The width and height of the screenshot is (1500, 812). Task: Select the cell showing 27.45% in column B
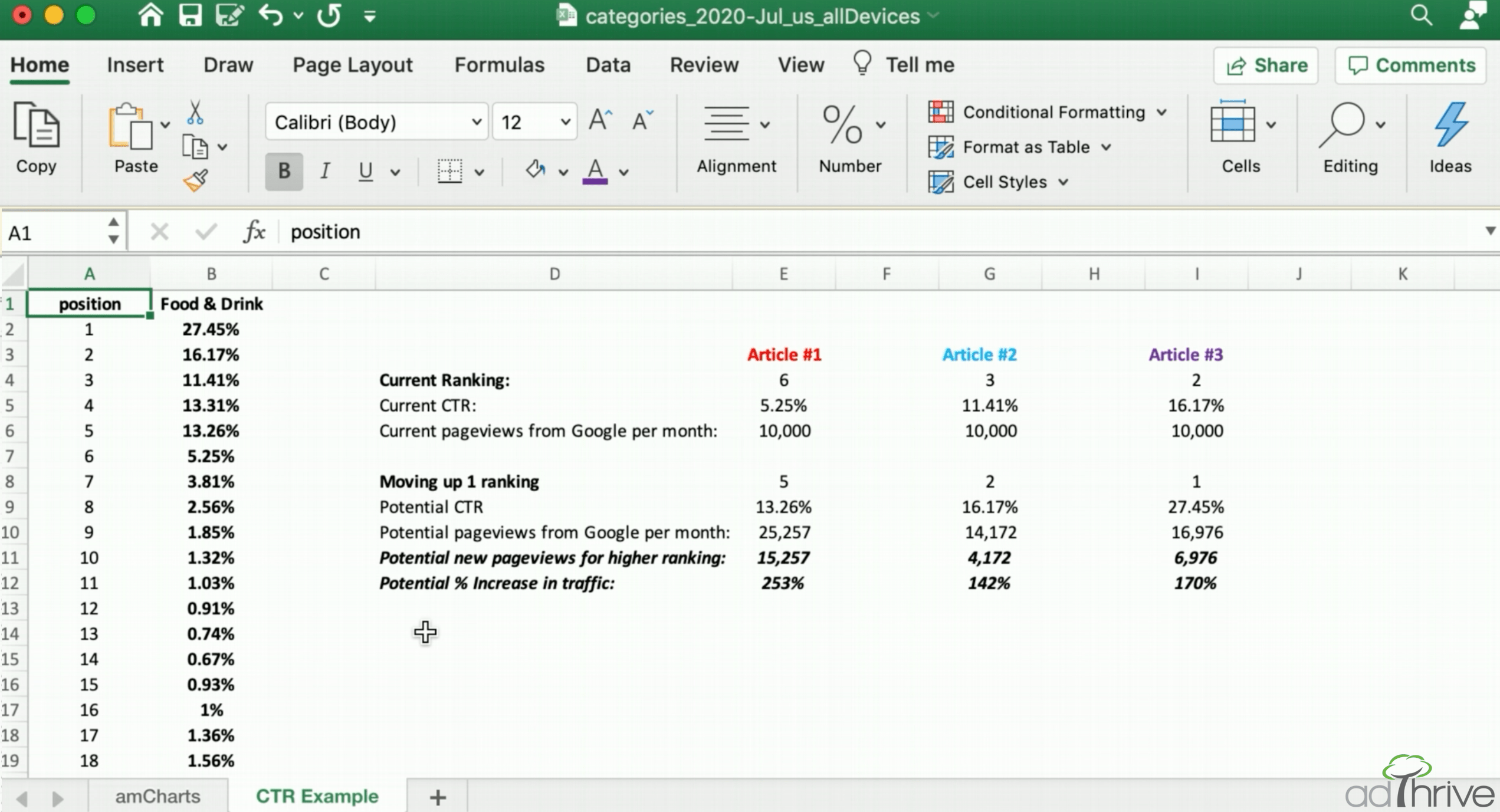[211, 329]
